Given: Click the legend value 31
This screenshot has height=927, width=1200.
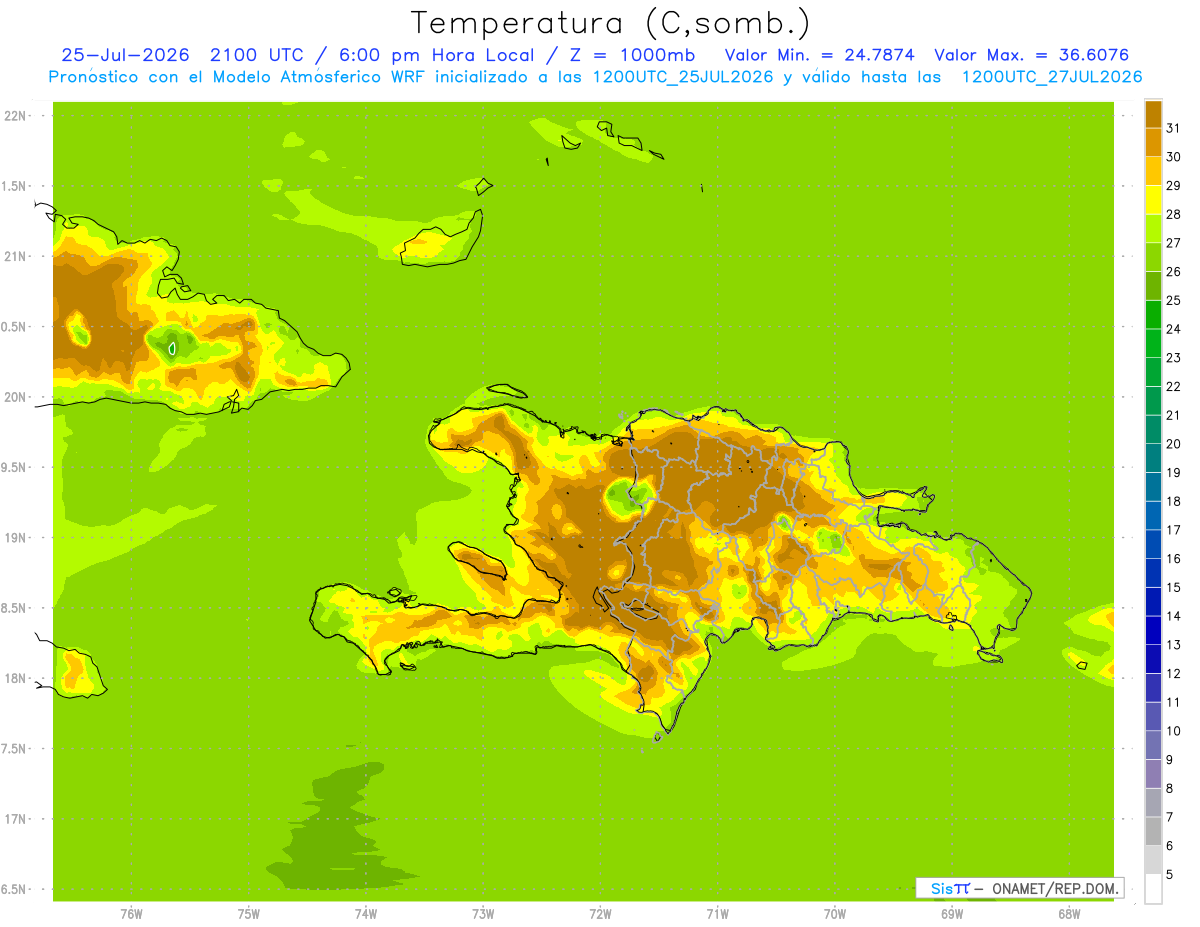Looking at the screenshot, I should pyautogui.click(x=1173, y=128).
